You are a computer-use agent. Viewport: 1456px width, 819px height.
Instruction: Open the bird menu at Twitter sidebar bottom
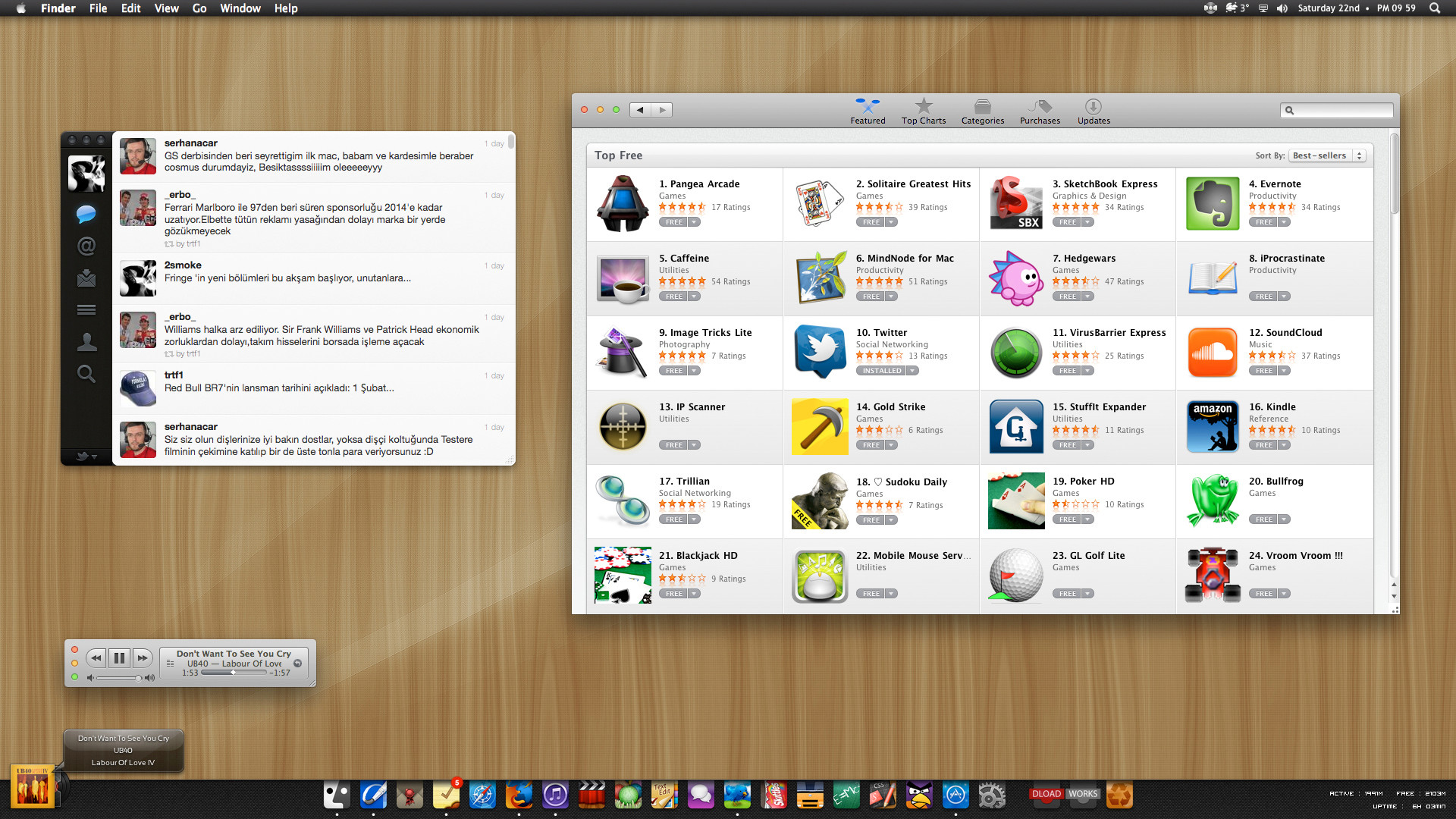[86, 456]
